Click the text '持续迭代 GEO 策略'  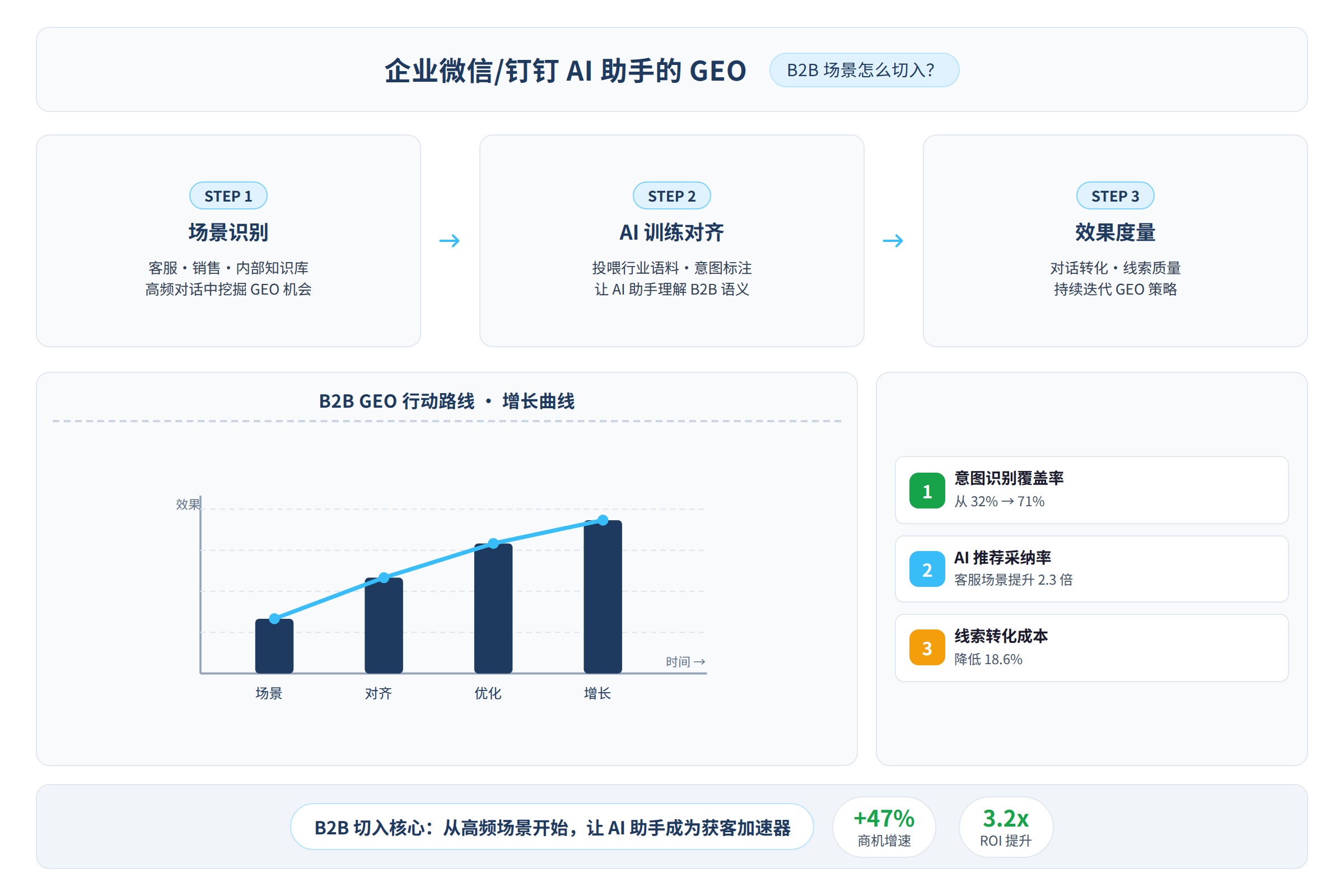tap(1116, 289)
